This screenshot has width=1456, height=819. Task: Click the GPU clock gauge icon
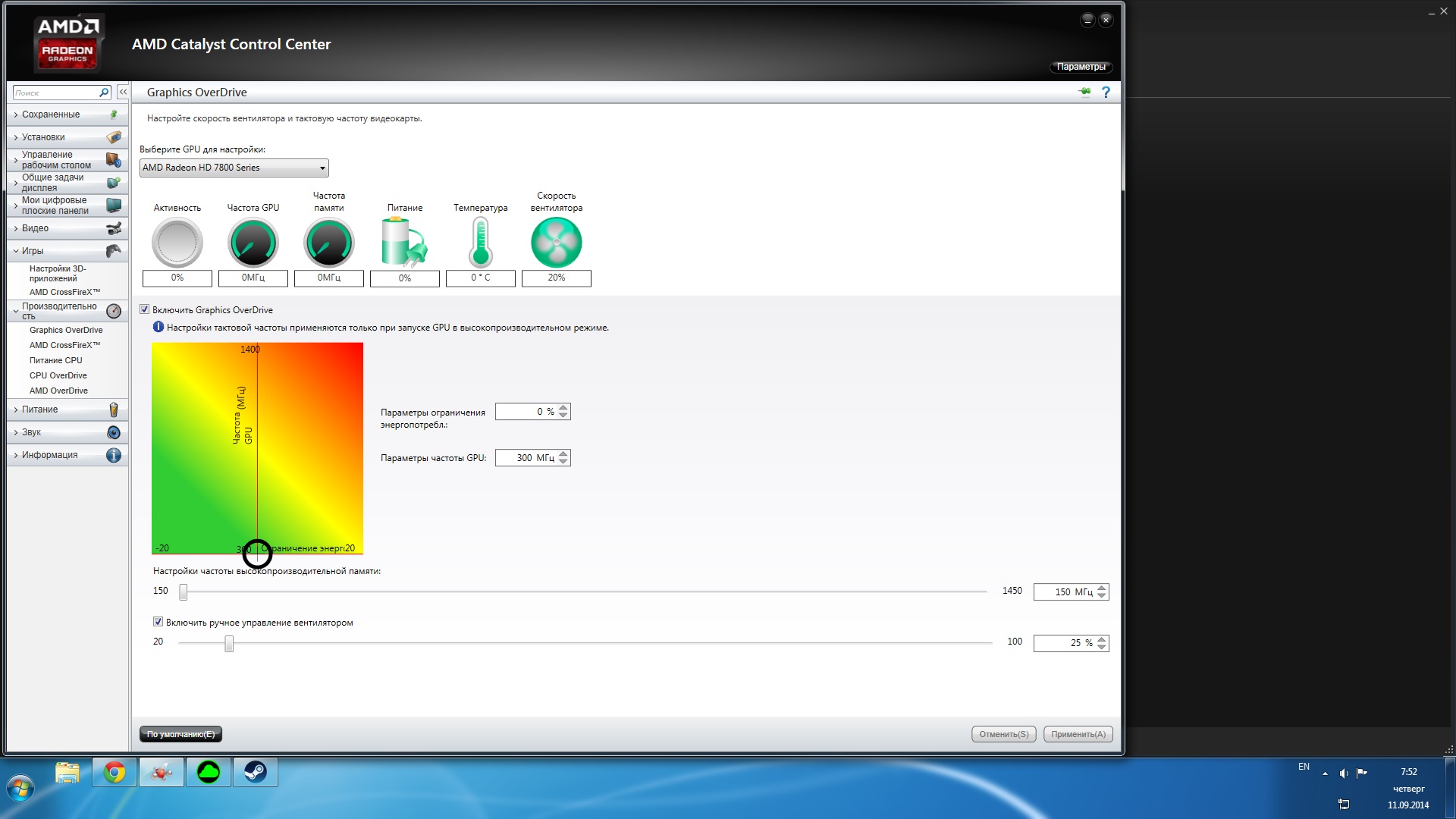[253, 243]
